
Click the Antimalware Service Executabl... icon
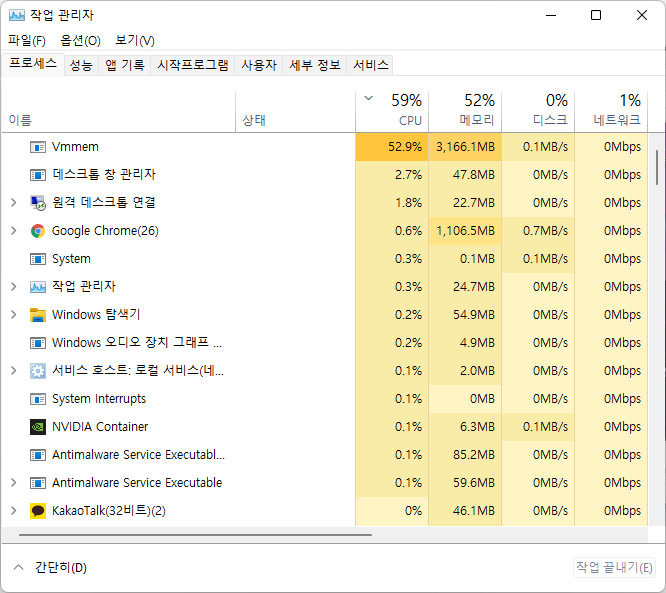38,455
